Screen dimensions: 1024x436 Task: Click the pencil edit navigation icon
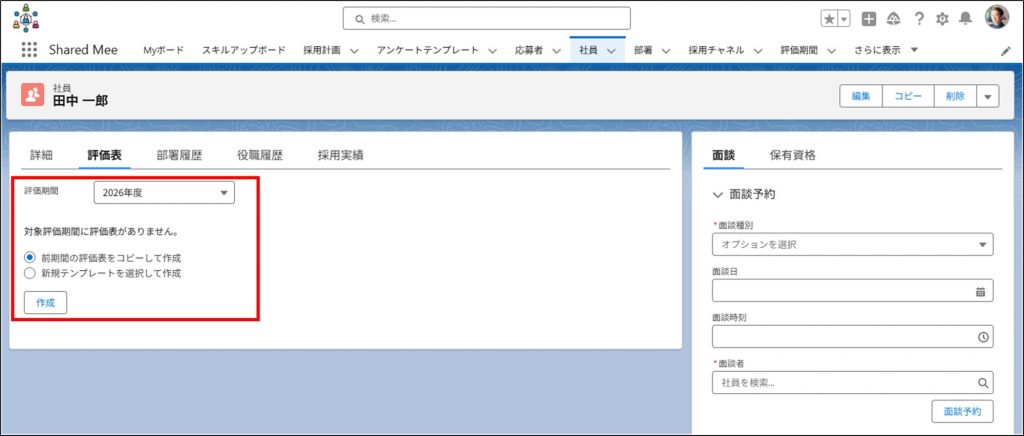(x=1005, y=50)
